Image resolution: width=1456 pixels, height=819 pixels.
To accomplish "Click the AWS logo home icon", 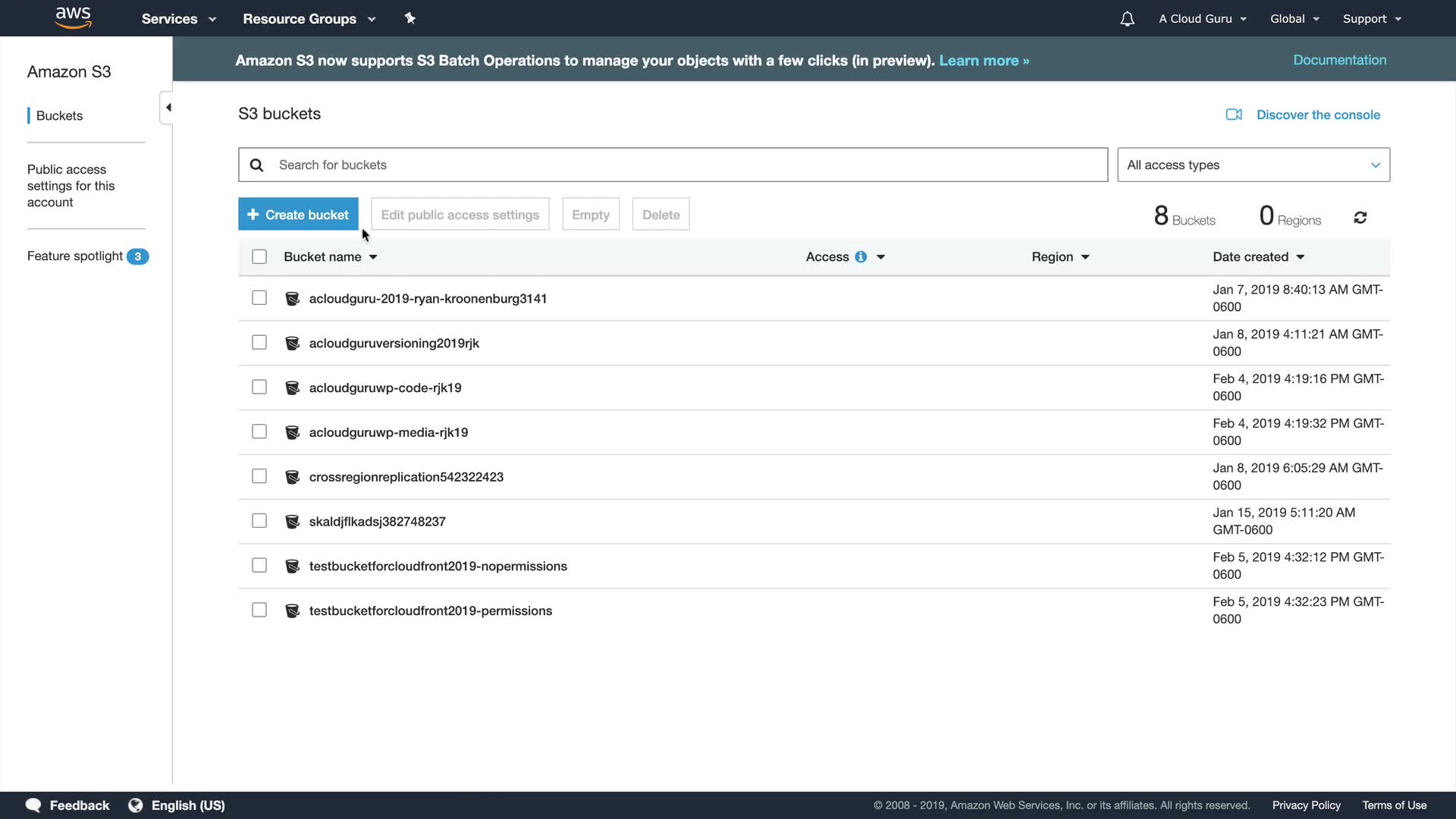I will (x=73, y=17).
